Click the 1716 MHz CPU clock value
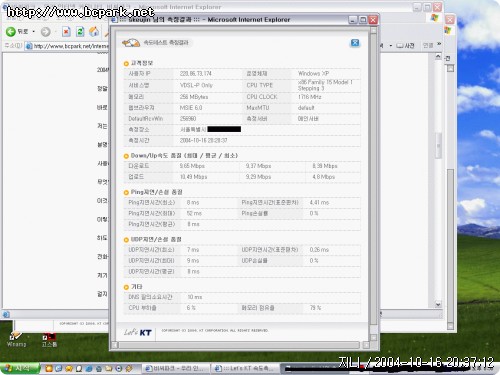Screen dimensions: 500x375 pos(310,97)
